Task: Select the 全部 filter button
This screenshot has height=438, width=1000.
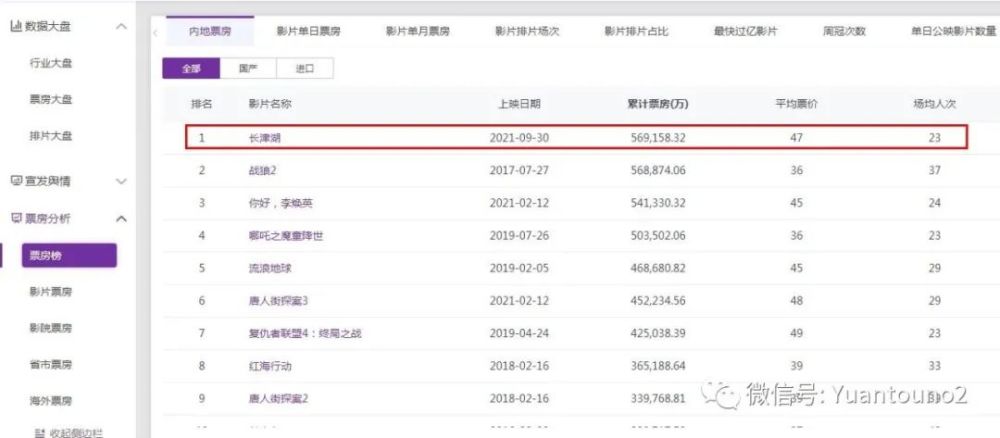Action: tap(191, 69)
